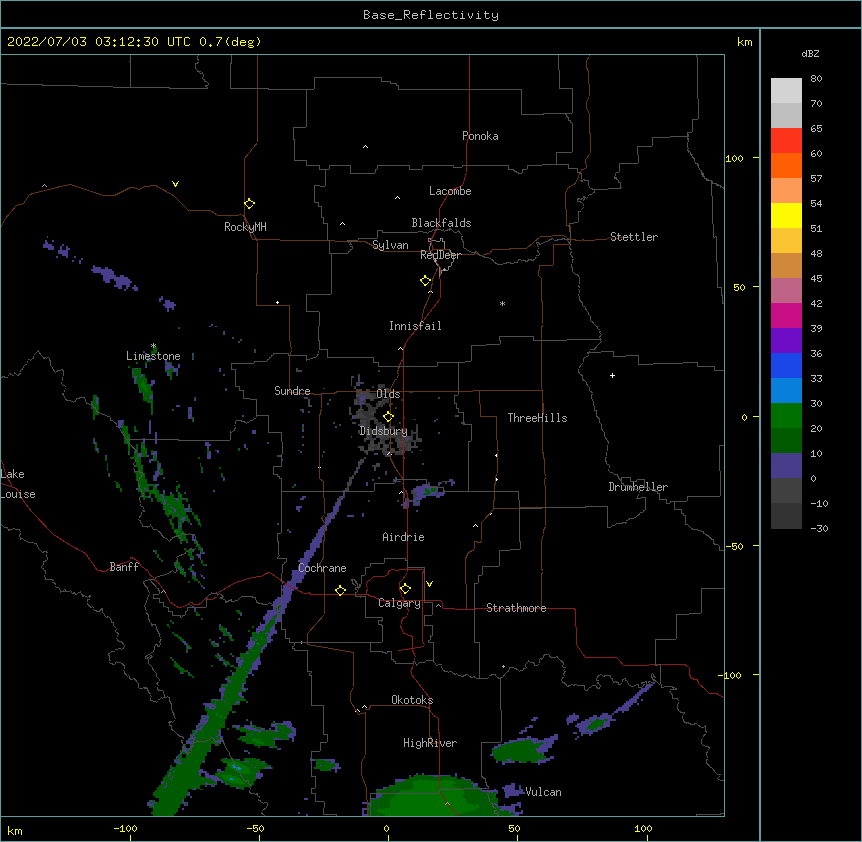862x842 pixels.
Task: Click the Limestone label
Action: pyautogui.click(x=153, y=356)
